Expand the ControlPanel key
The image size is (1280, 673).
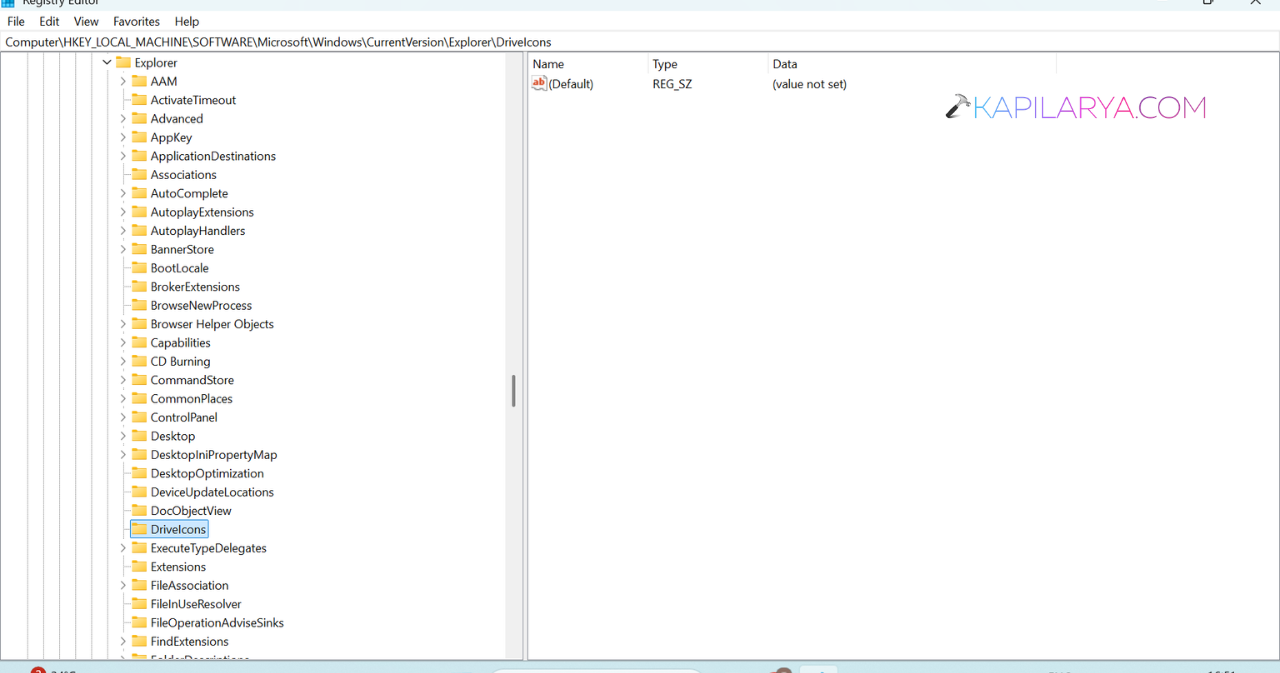point(123,418)
